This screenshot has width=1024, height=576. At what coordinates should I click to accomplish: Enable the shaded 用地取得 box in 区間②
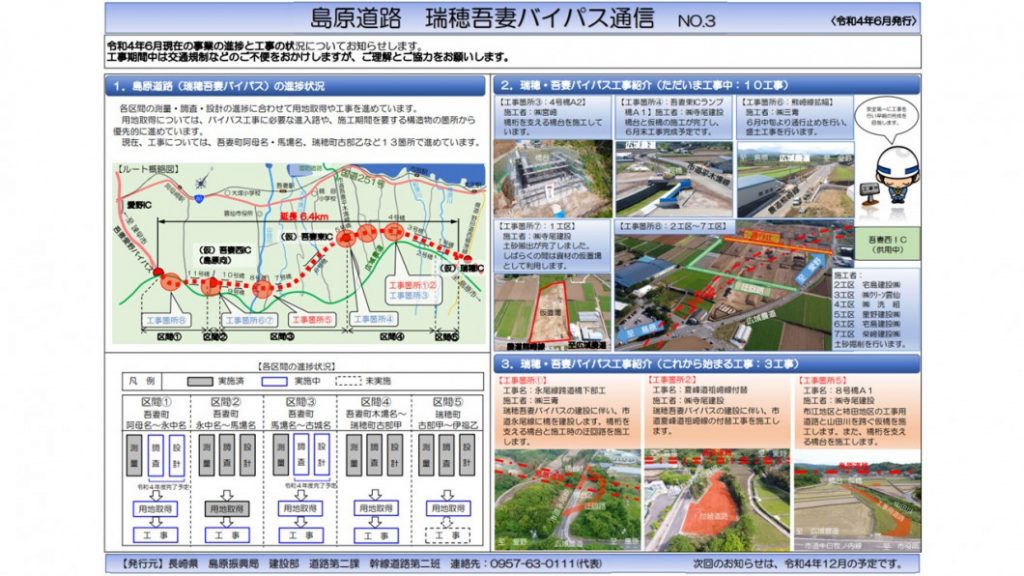click(x=227, y=509)
